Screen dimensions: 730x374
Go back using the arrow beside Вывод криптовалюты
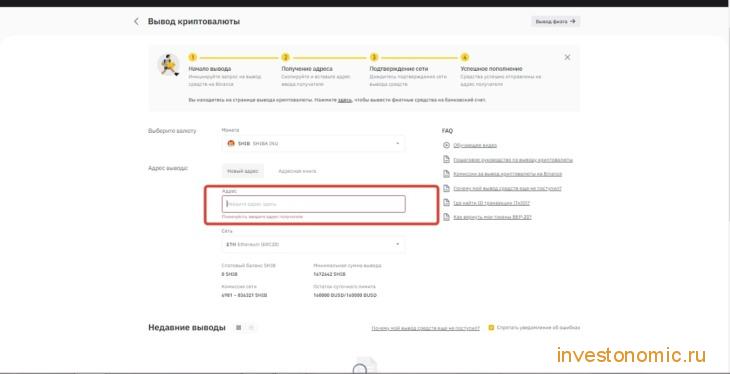coord(136,21)
